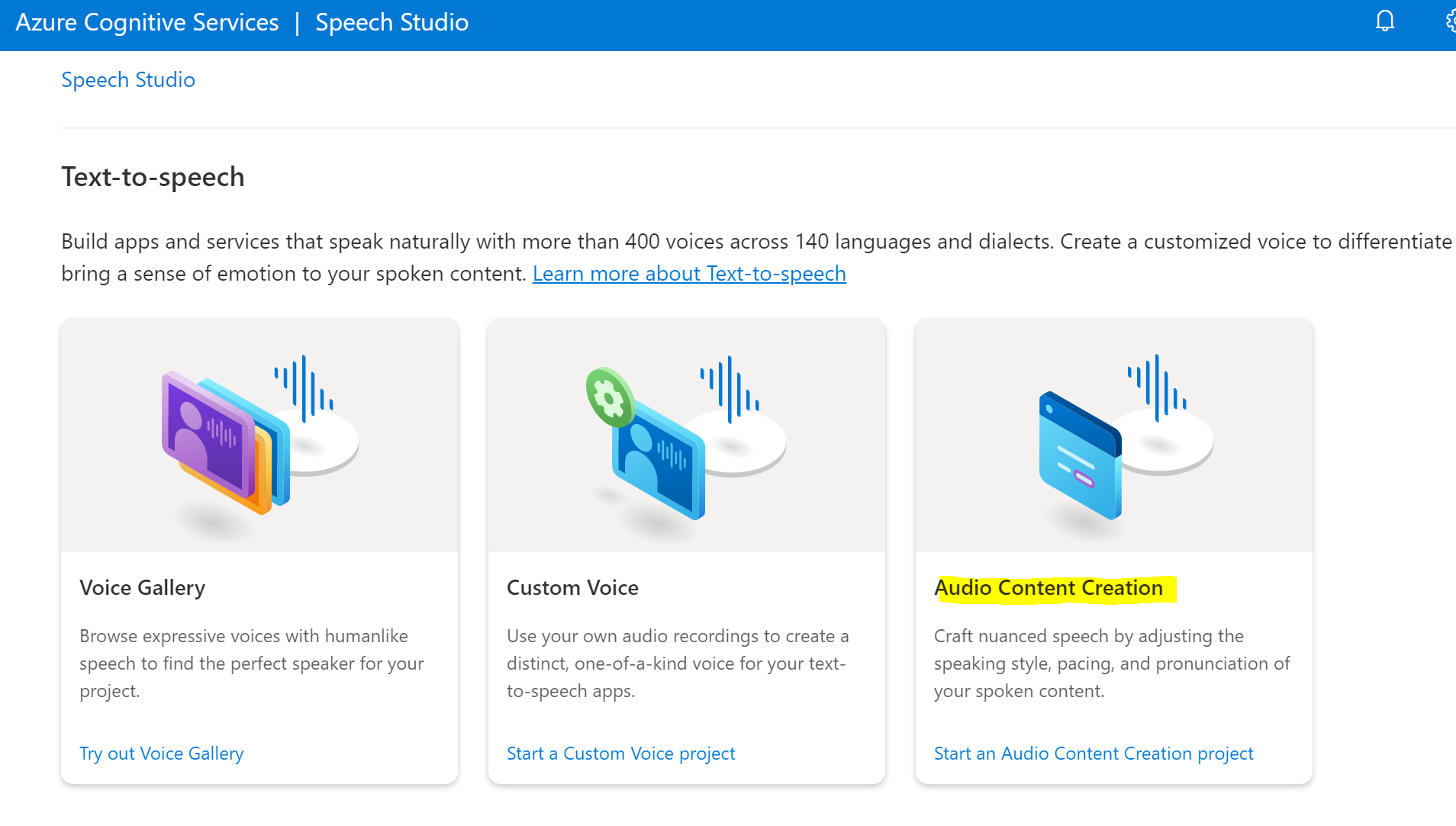Click Try out Voice Gallery

pos(162,754)
